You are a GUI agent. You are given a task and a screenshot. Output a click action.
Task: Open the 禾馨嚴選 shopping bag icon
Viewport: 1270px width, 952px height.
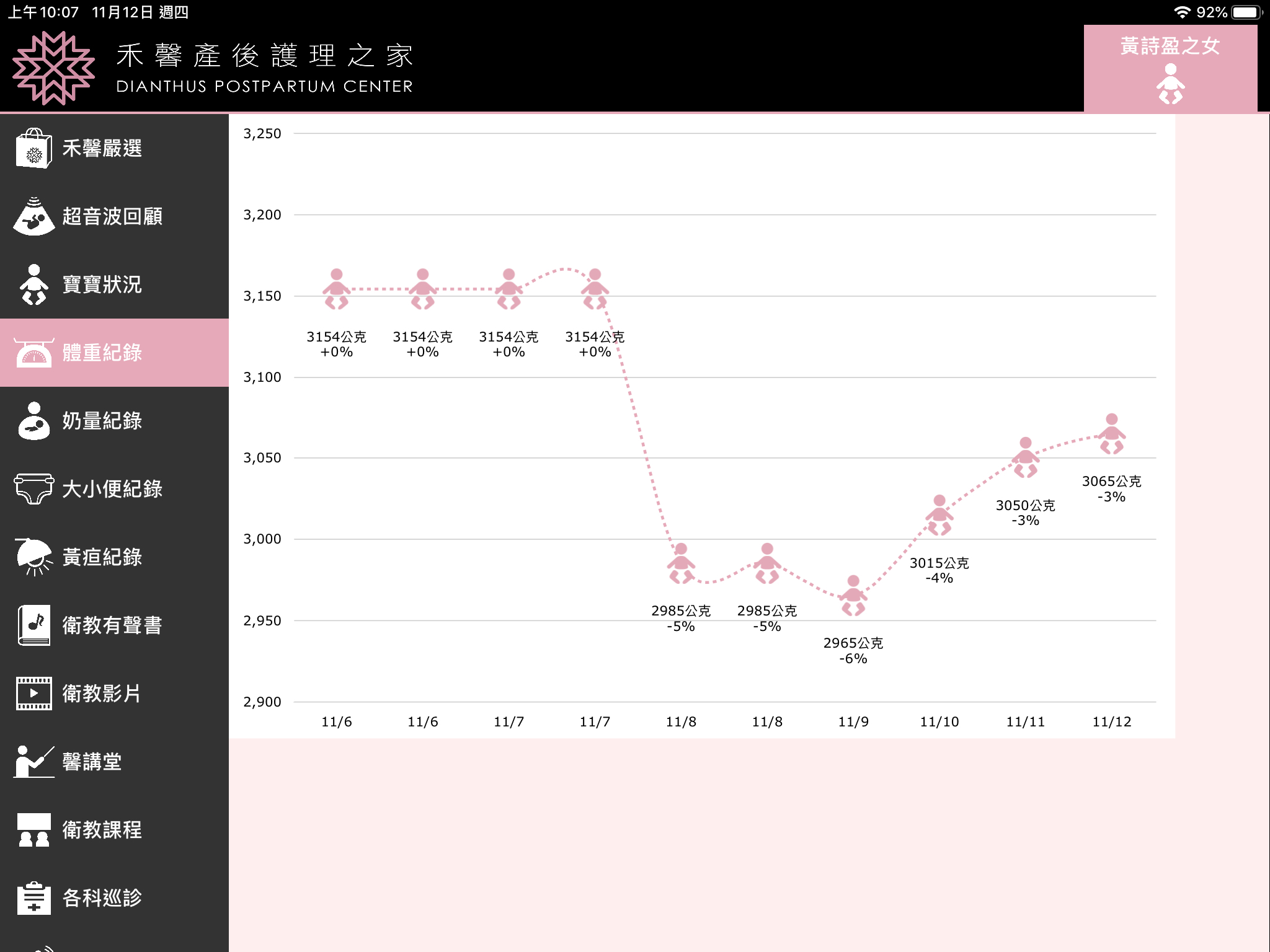pyautogui.click(x=34, y=148)
